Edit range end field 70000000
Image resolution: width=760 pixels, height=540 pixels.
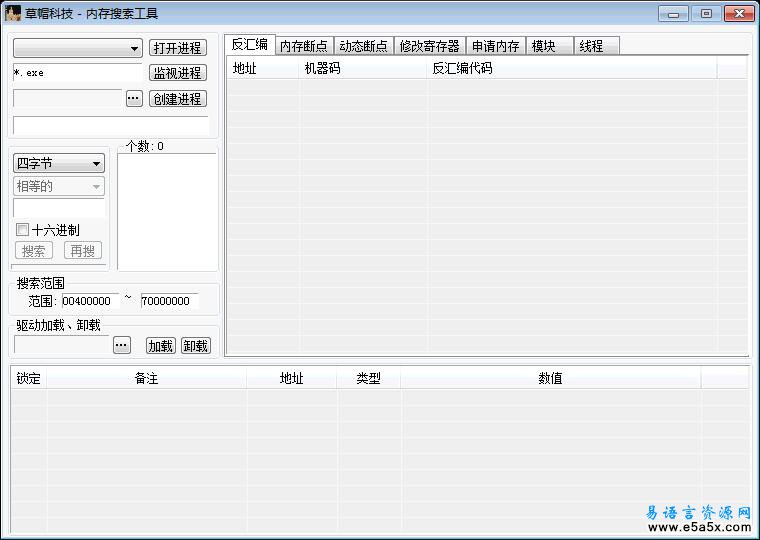click(x=169, y=301)
